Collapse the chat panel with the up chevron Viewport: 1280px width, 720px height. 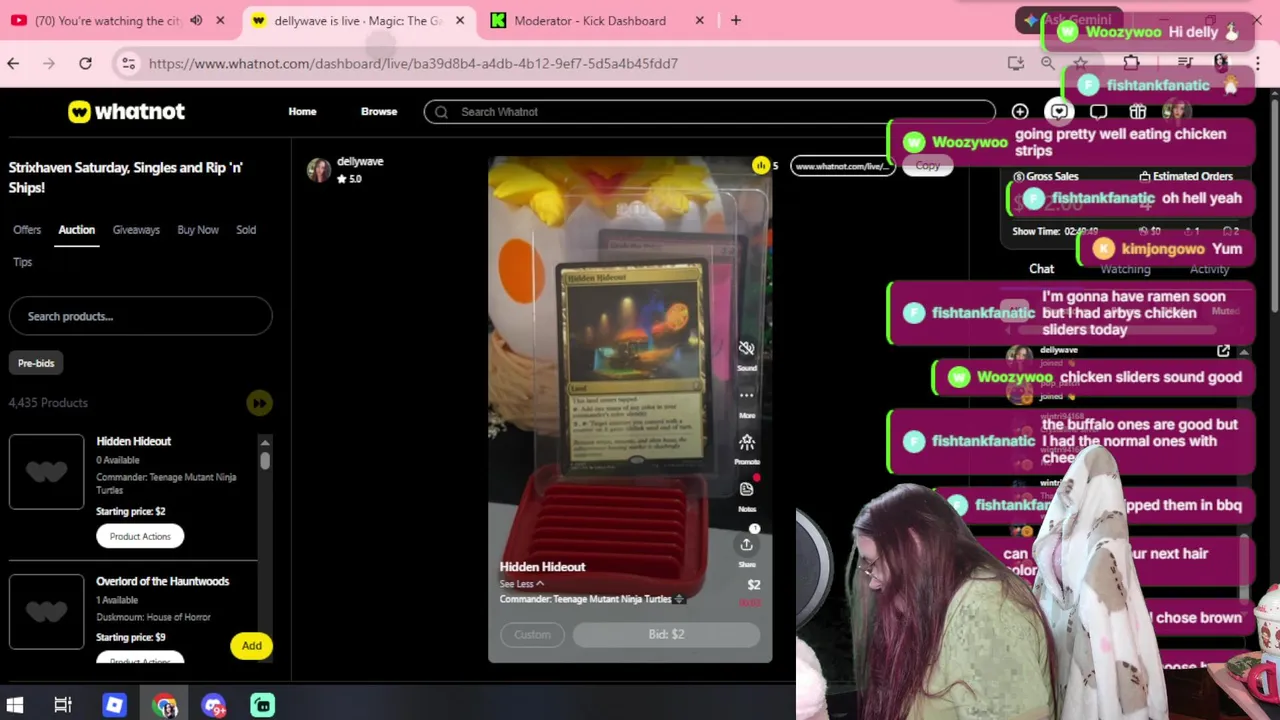tap(1244, 351)
